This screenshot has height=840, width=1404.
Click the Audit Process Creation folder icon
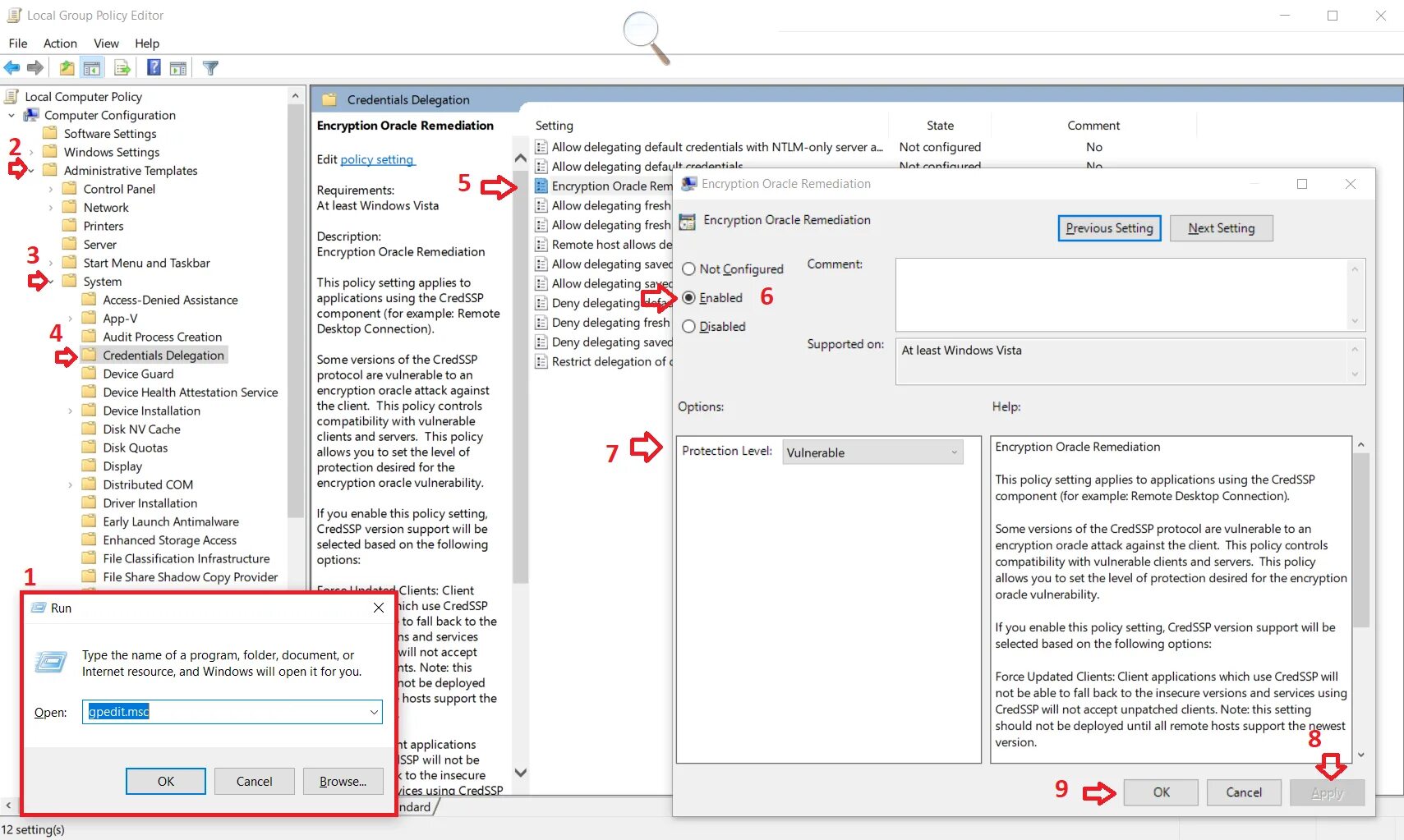[90, 337]
